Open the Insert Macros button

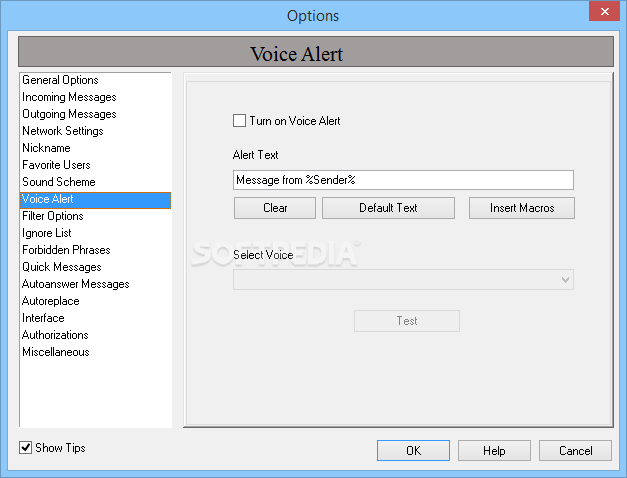522,208
